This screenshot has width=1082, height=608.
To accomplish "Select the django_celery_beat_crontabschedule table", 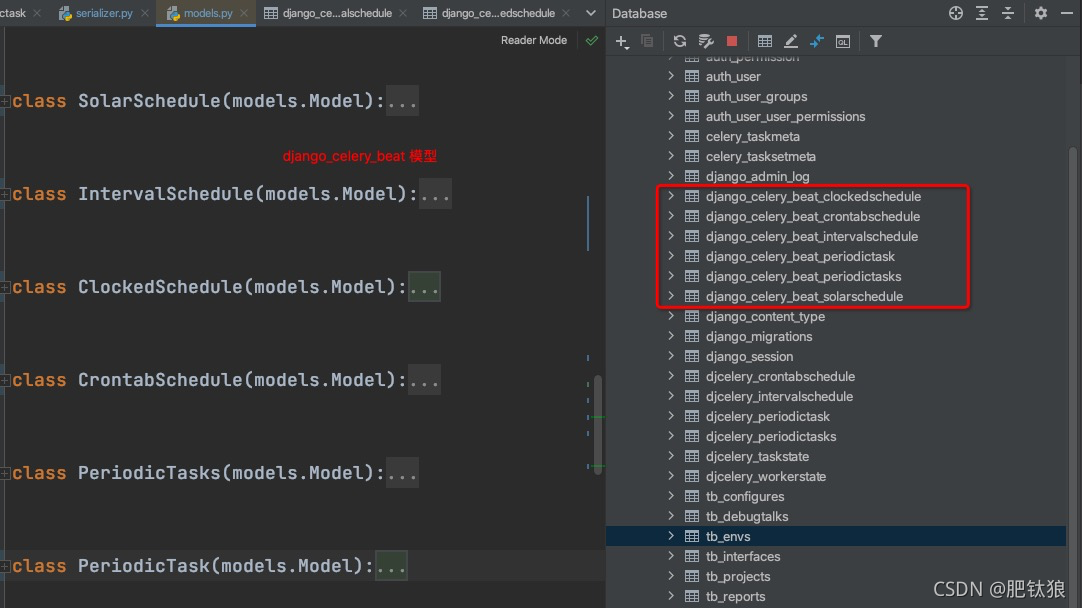I will [813, 217].
